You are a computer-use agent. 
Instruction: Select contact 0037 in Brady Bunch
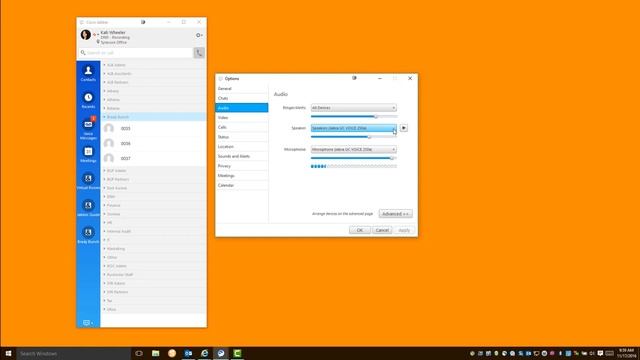coord(153,158)
